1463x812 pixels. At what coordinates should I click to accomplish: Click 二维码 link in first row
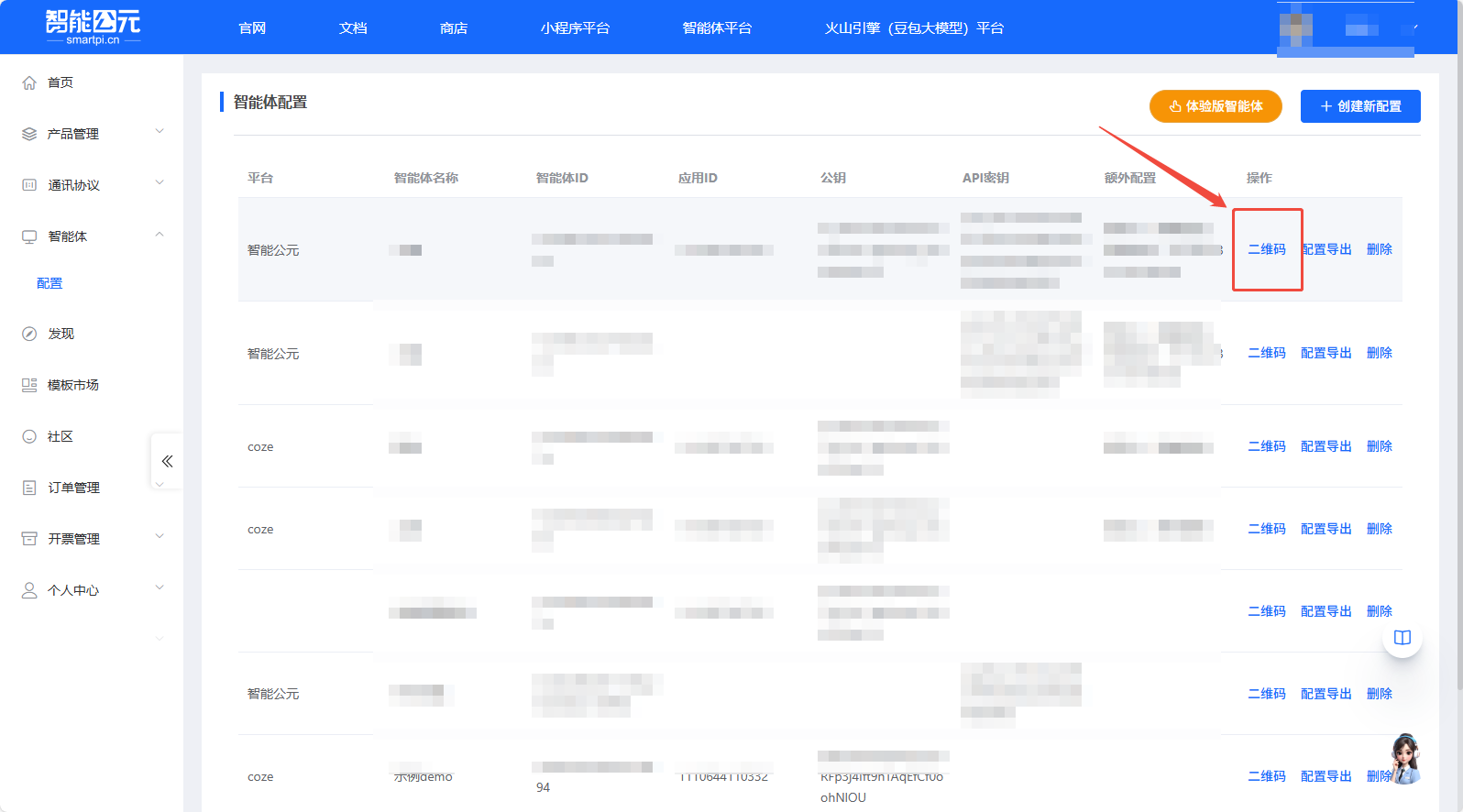click(x=1267, y=249)
